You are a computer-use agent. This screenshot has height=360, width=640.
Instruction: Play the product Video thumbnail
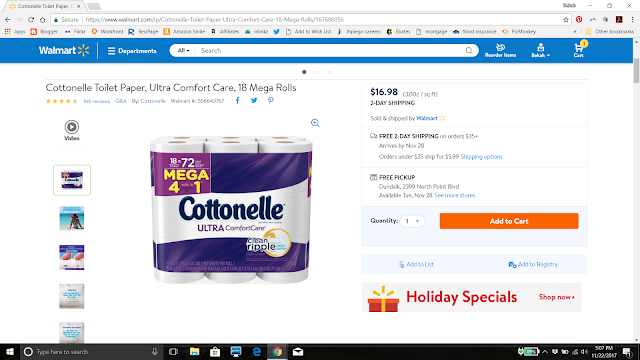pos(72,131)
